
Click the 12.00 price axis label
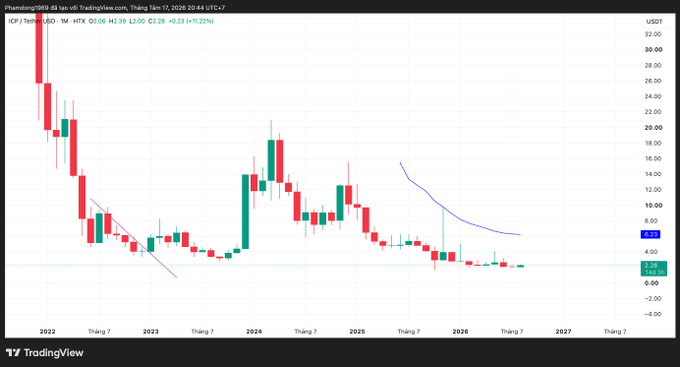pyautogui.click(x=653, y=190)
